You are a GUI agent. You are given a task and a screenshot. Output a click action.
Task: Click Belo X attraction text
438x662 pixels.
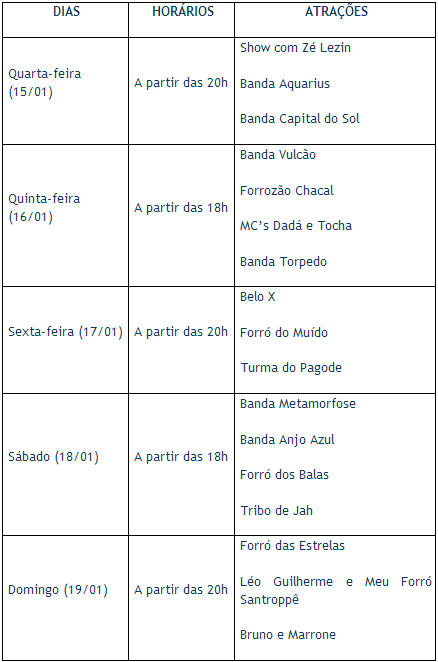click(x=258, y=297)
